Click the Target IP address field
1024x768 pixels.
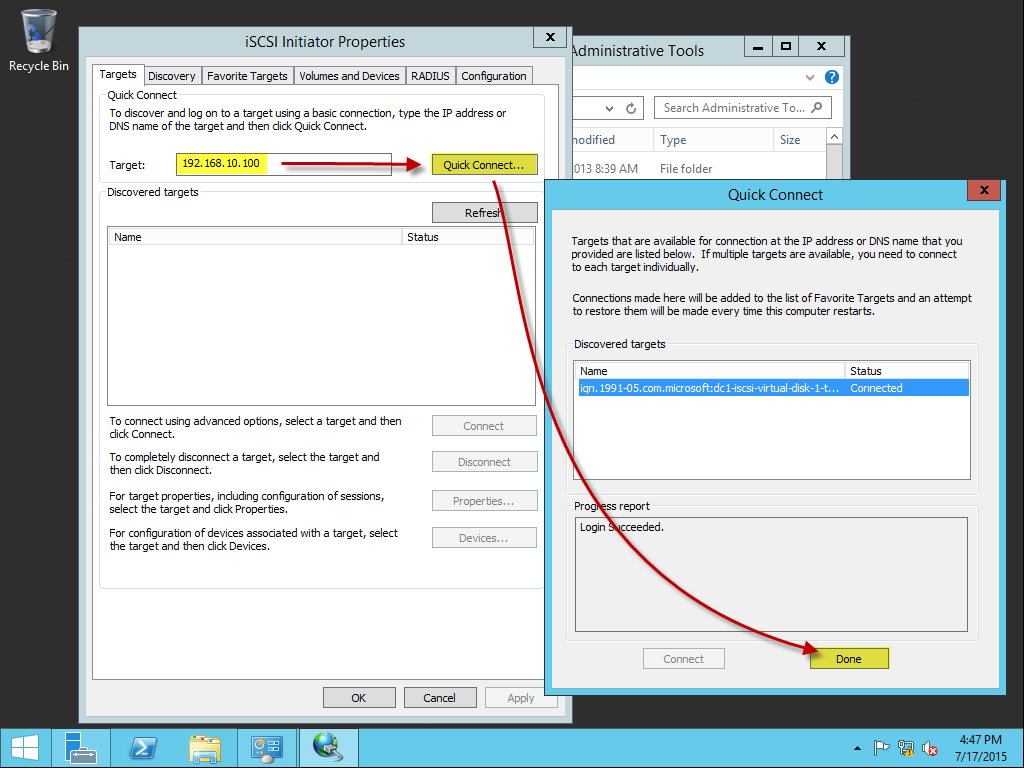(284, 164)
